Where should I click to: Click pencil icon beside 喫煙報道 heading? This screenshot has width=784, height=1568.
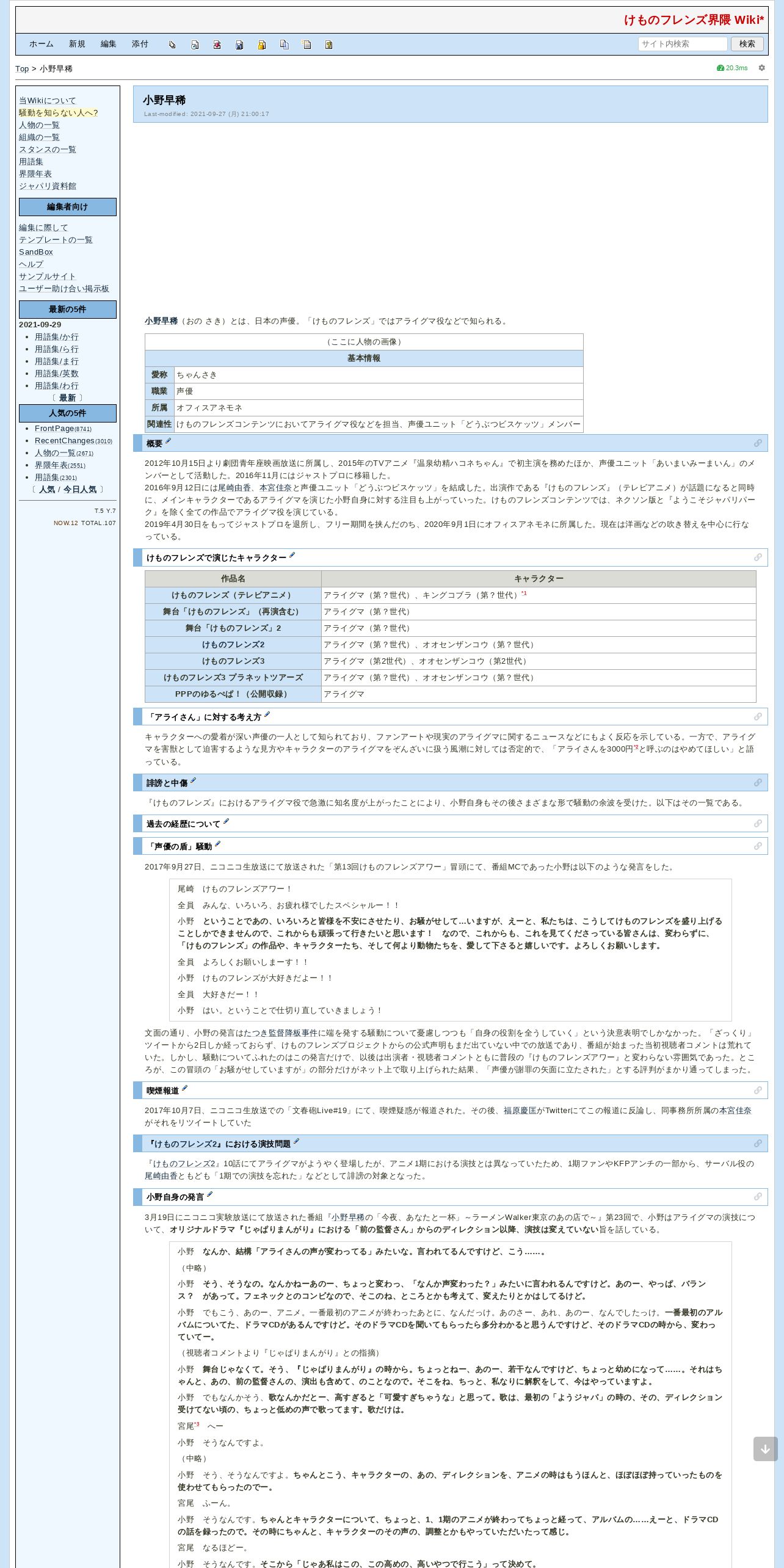click(184, 1089)
